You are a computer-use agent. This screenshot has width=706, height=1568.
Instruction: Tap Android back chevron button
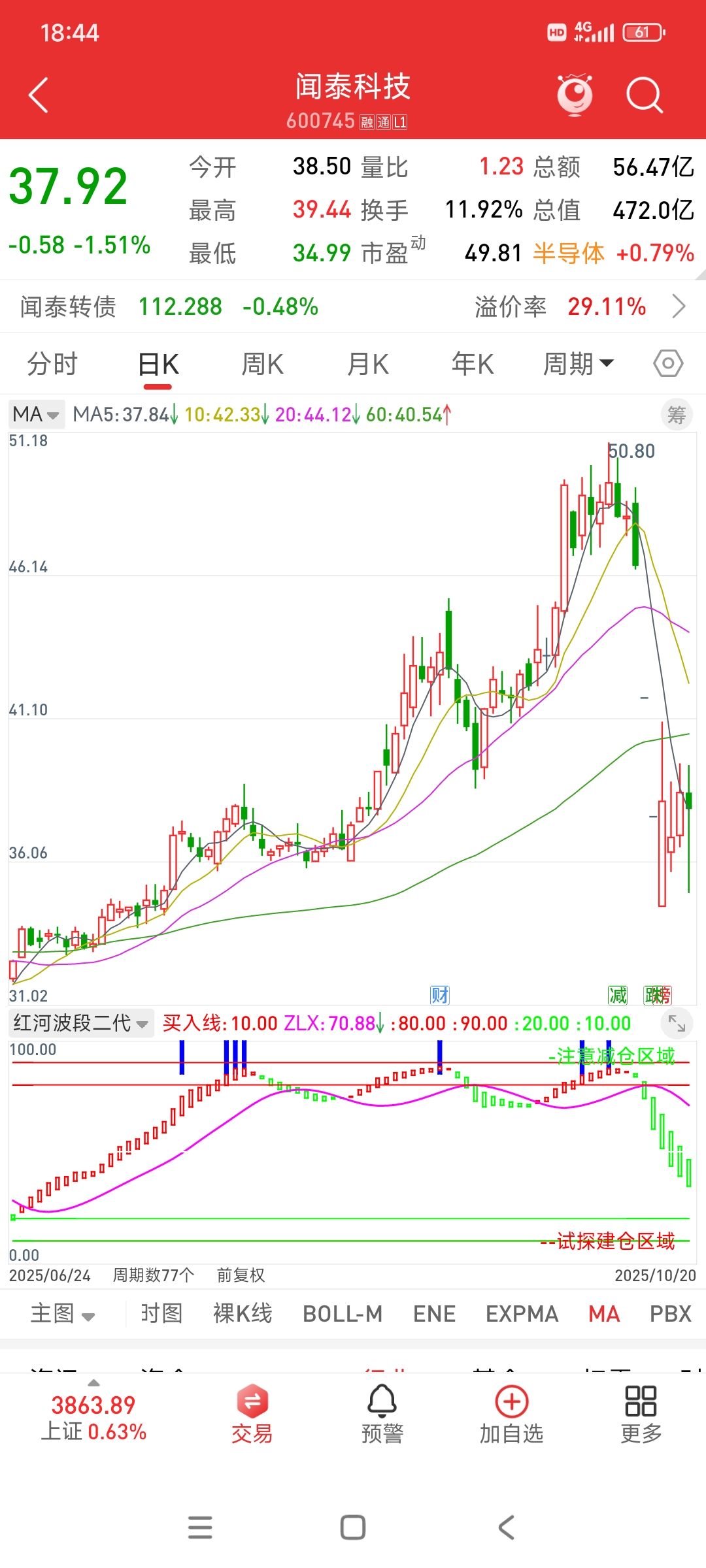pos(506,1527)
